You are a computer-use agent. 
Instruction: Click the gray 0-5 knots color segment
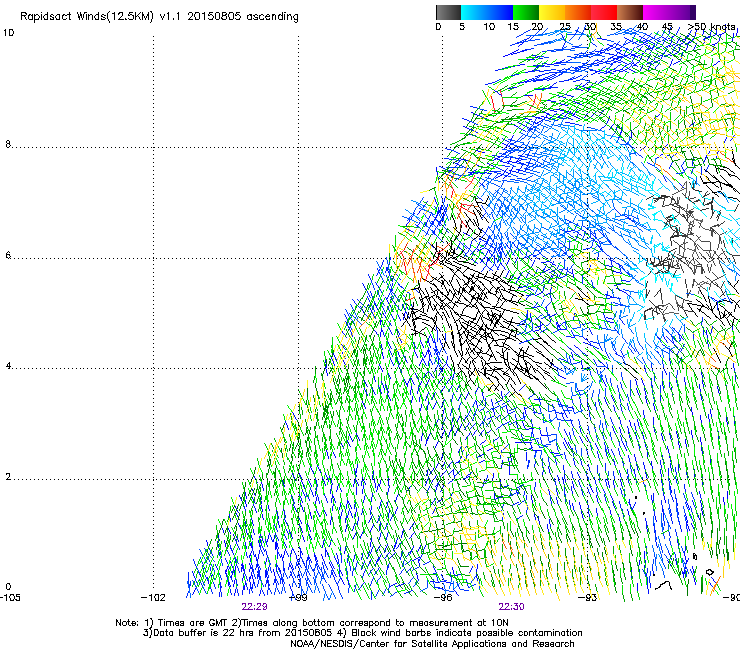pos(448,12)
